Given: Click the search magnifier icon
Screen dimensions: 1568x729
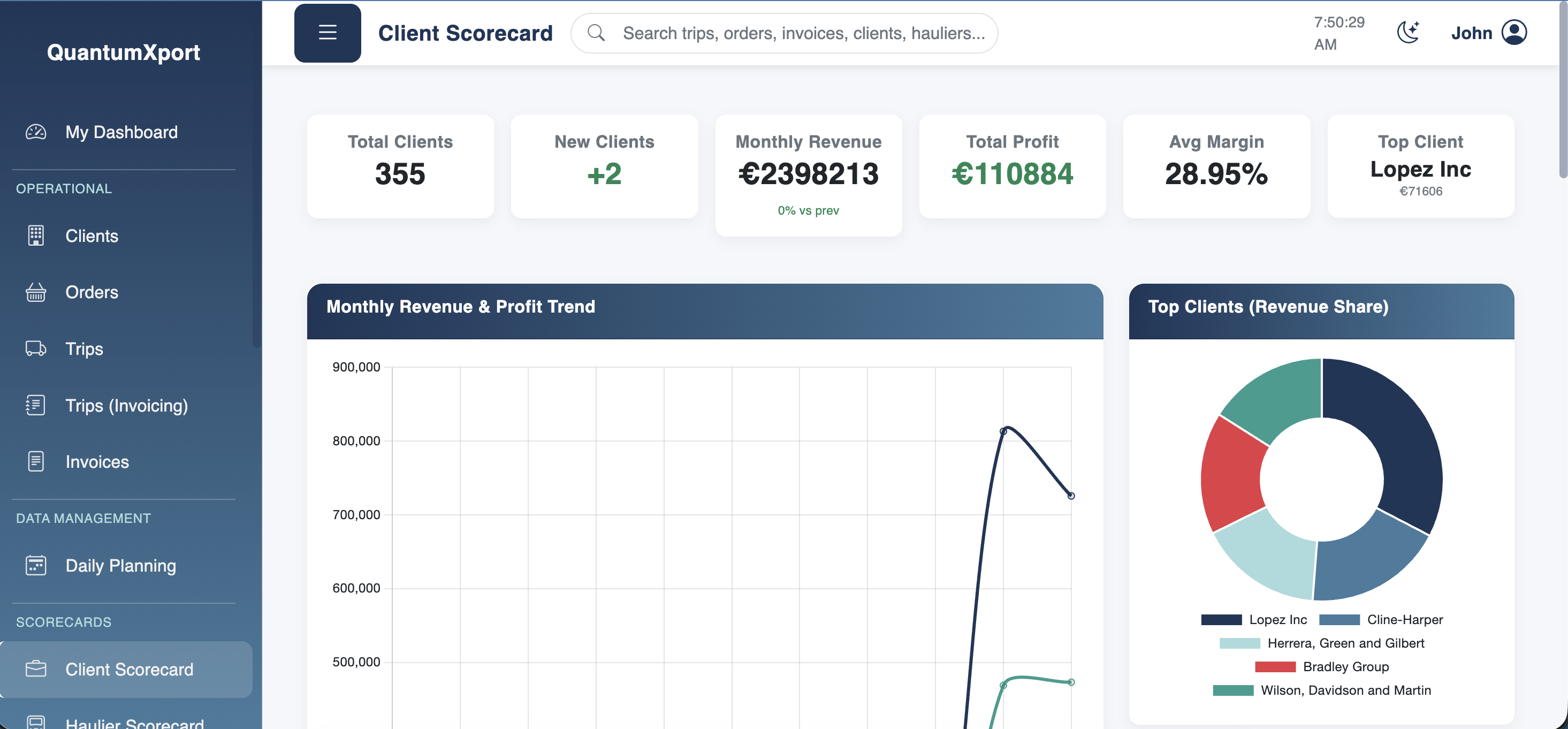Looking at the screenshot, I should 597,33.
